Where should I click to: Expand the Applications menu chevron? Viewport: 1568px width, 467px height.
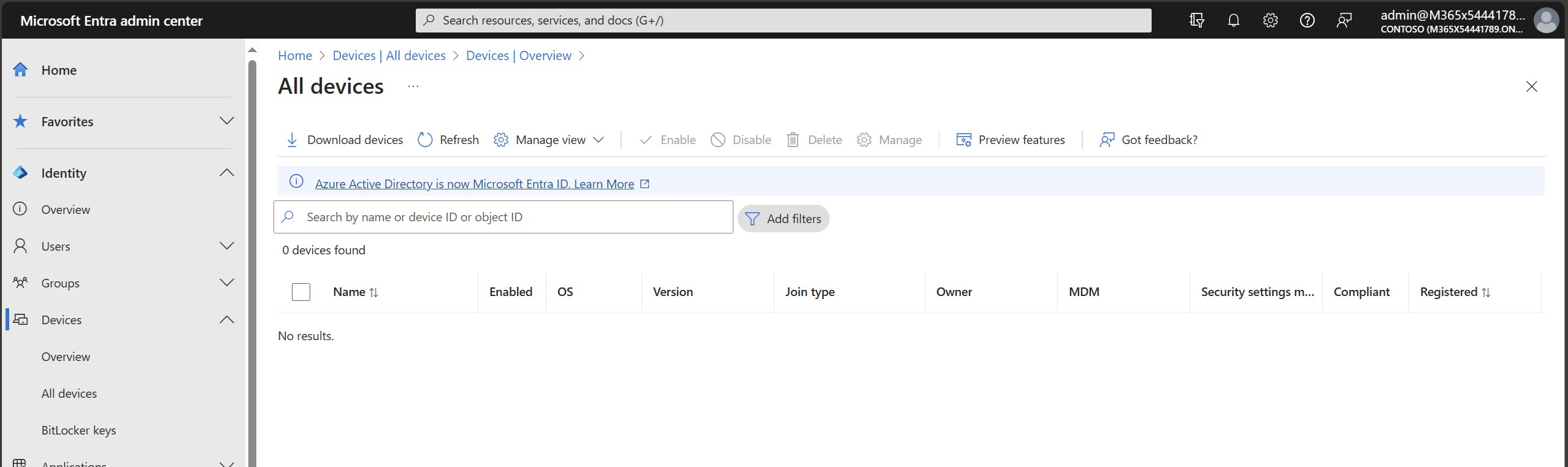(x=227, y=463)
